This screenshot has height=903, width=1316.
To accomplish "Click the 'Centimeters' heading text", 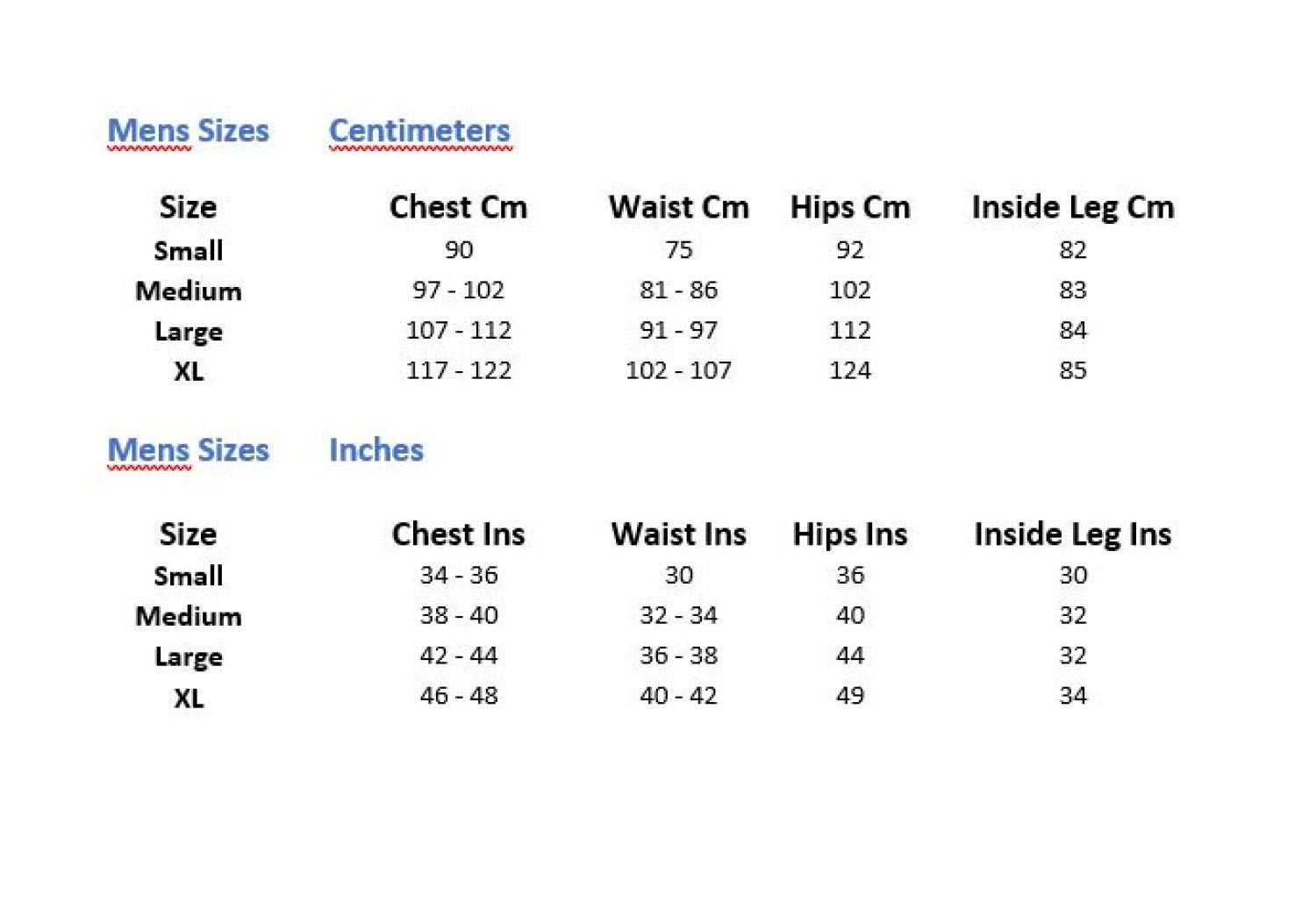I will (418, 131).
